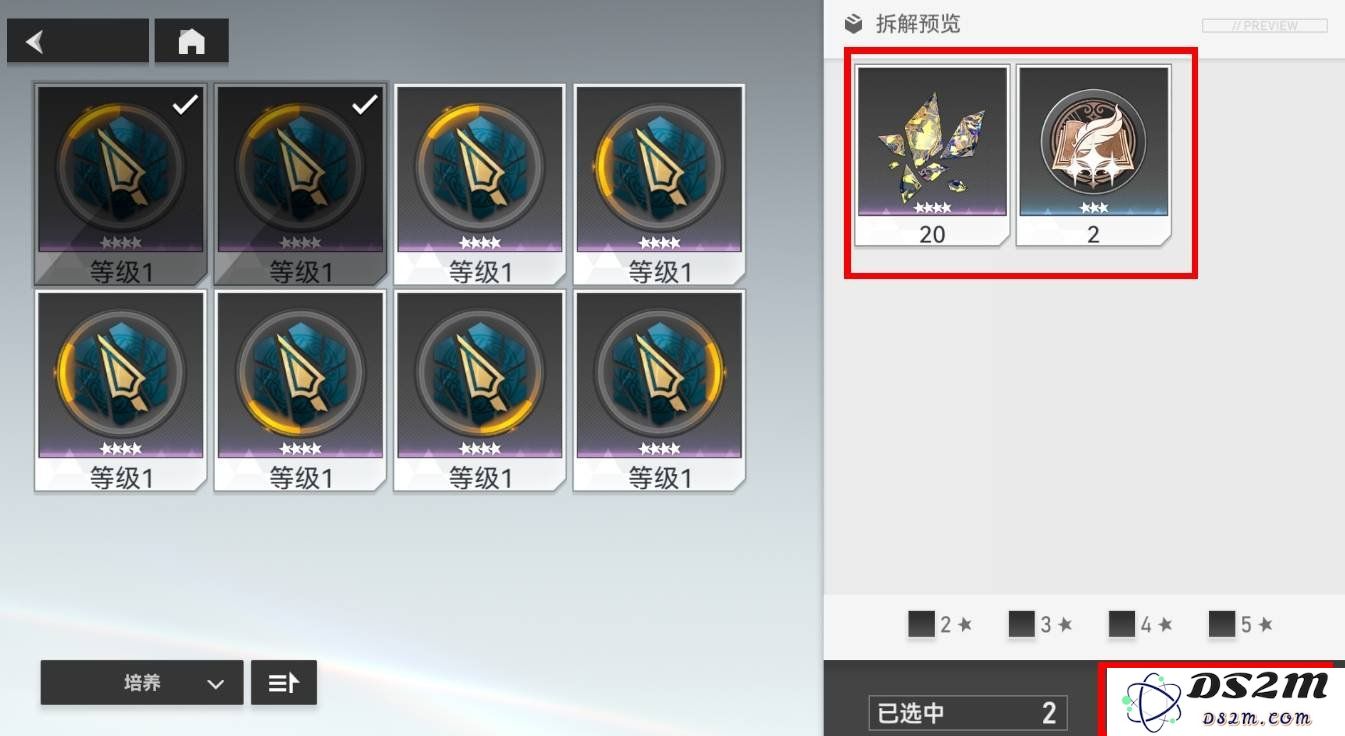Select the crystal shards reward showing 20

click(932, 156)
